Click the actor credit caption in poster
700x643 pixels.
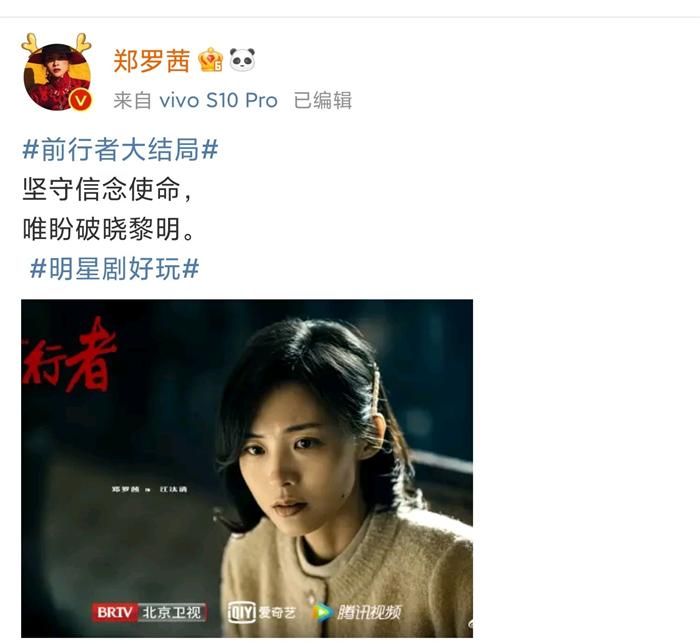point(150,489)
